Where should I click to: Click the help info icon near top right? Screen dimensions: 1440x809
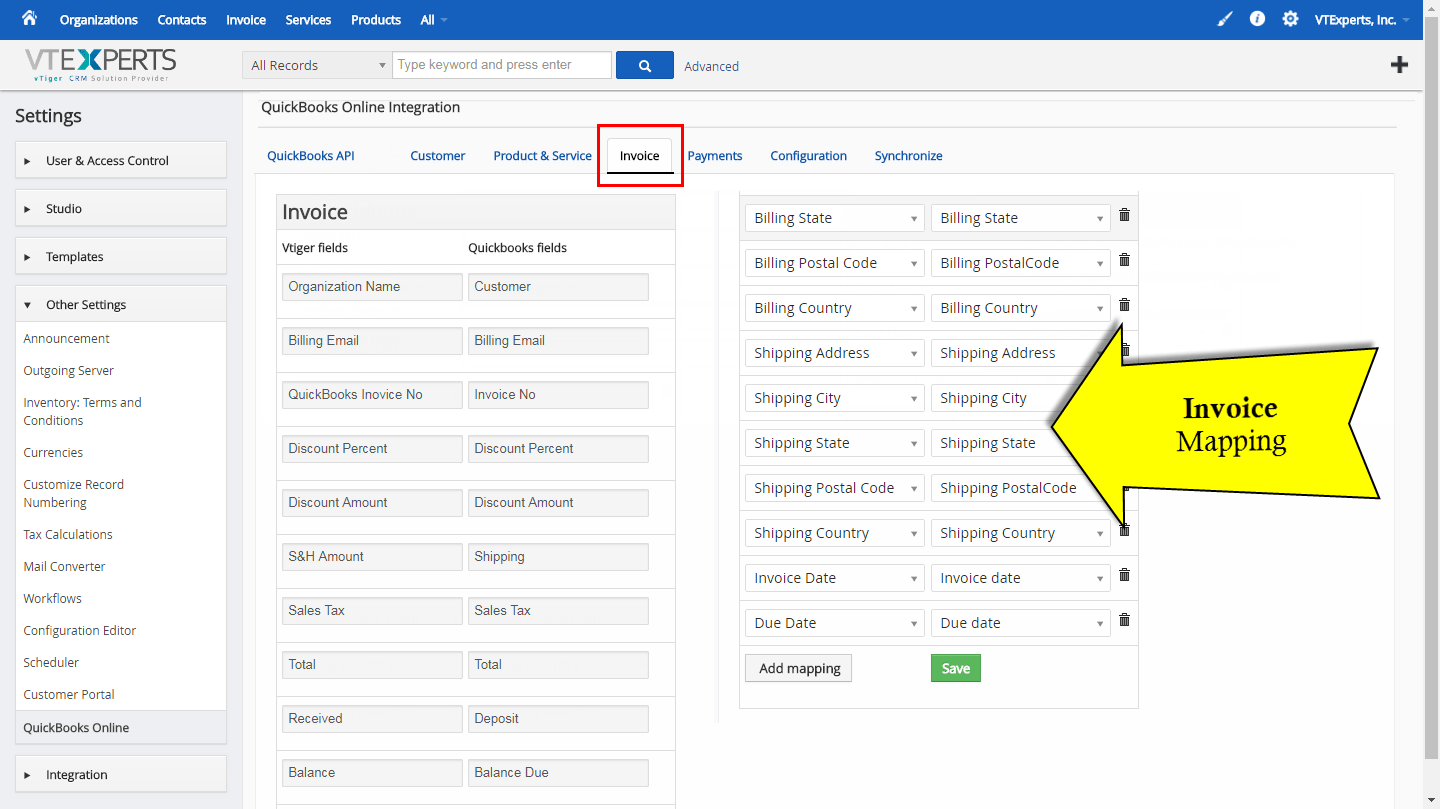click(x=1257, y=18)
